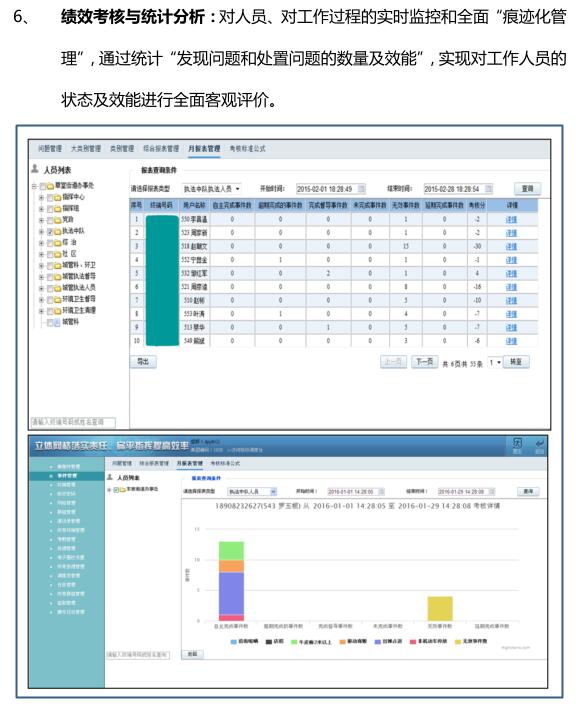Click the yellow bar in the chart
577x705 pixels.
click(x=440, y=609)
